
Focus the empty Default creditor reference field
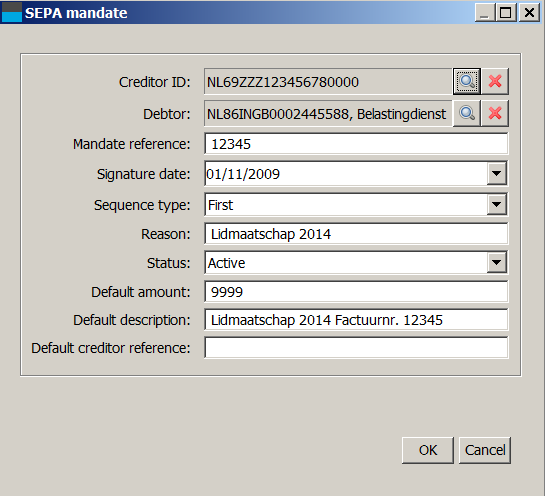(x=356, y=348)
